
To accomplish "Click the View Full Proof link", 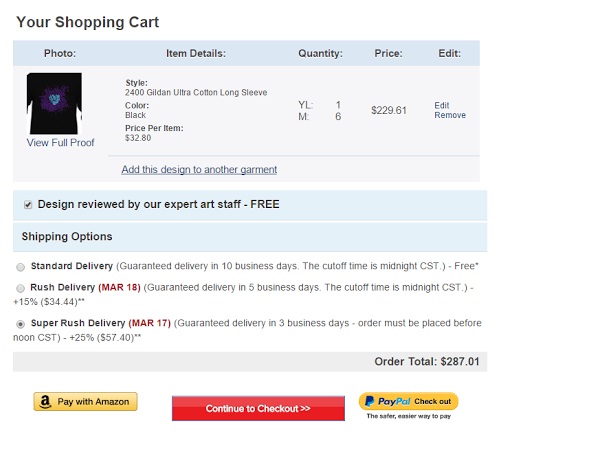I will tap(60, 143).
